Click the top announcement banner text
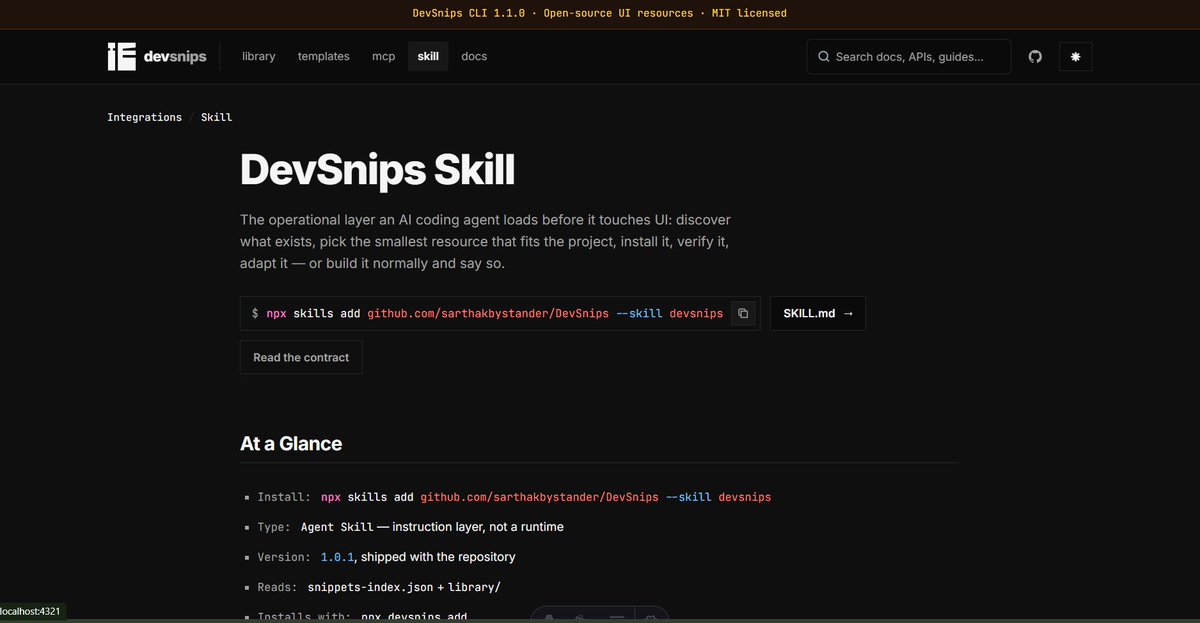 coord(600,13)
